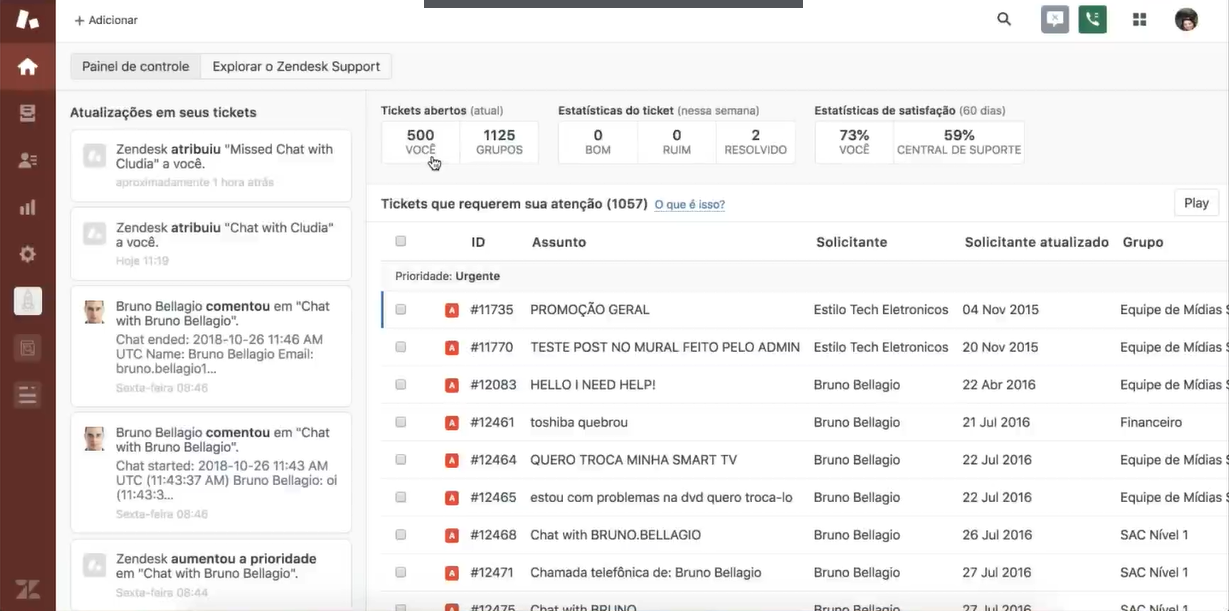Open the search magnifier icon

tap(1004, 19)
